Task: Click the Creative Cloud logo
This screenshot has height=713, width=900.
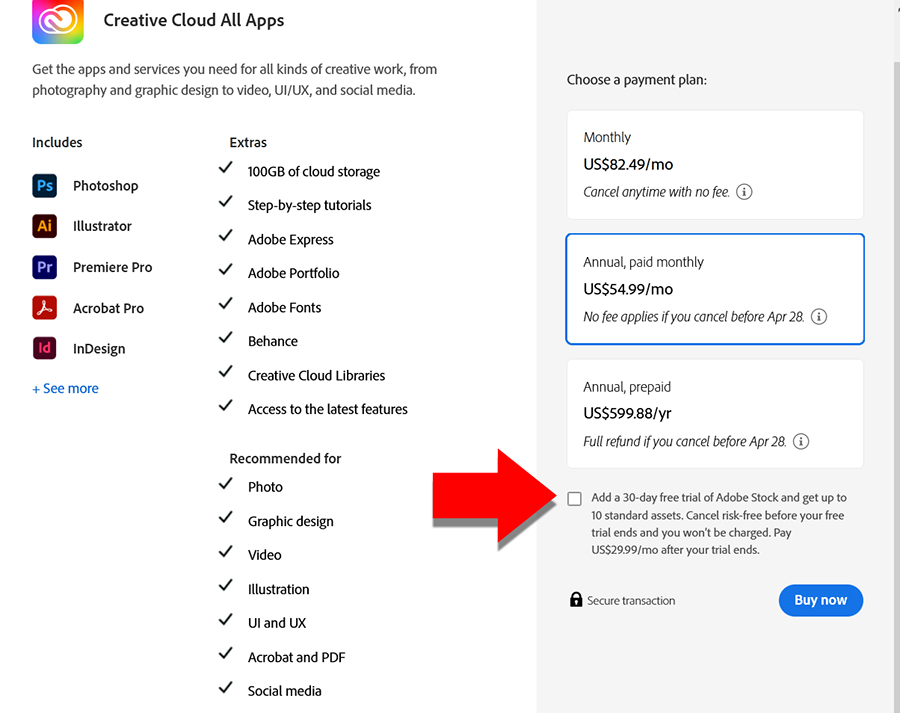Action: 57,24
